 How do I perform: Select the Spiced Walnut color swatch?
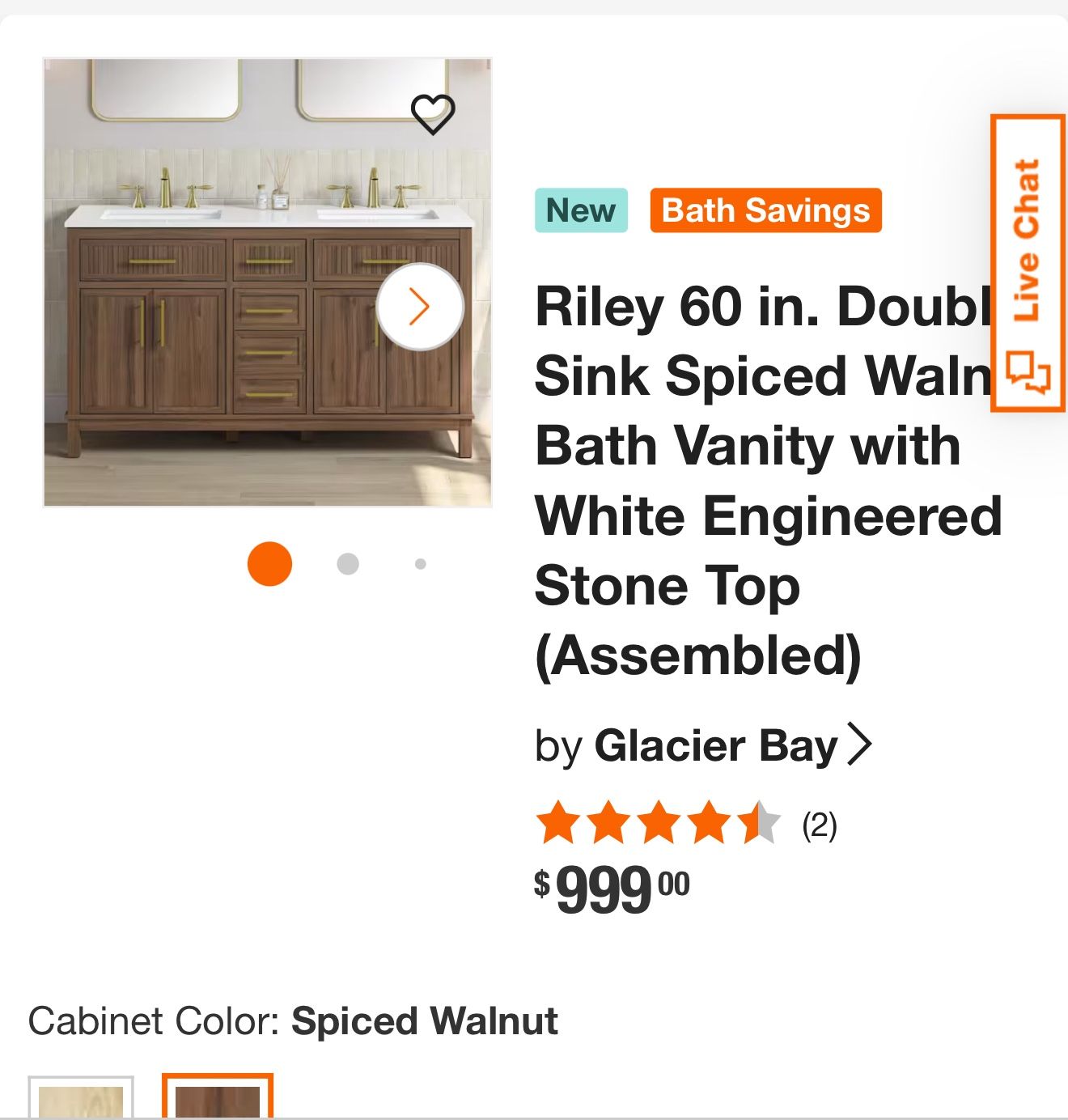pos(218,1099)
